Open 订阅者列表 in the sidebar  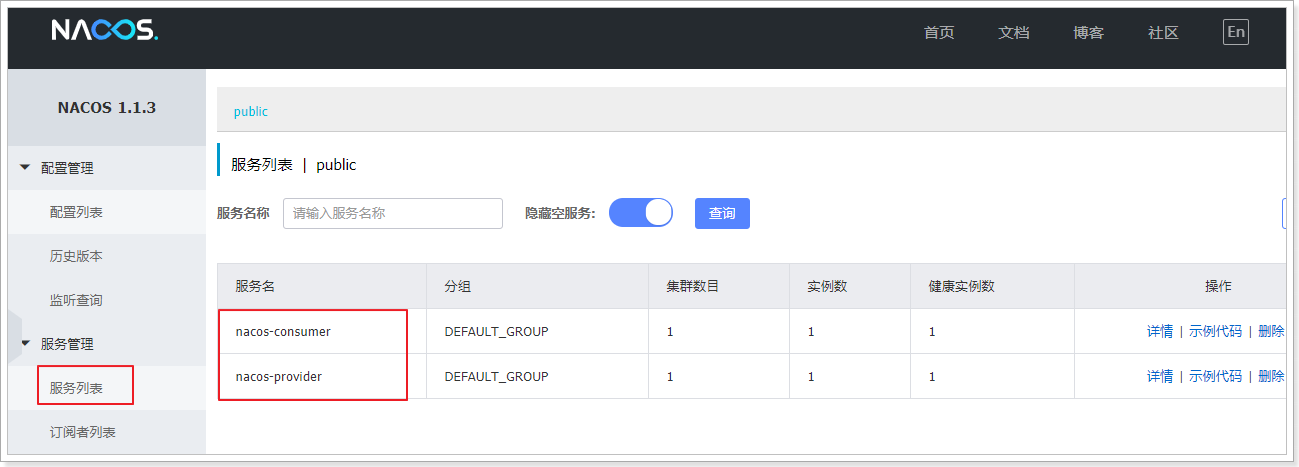point(82,432)
